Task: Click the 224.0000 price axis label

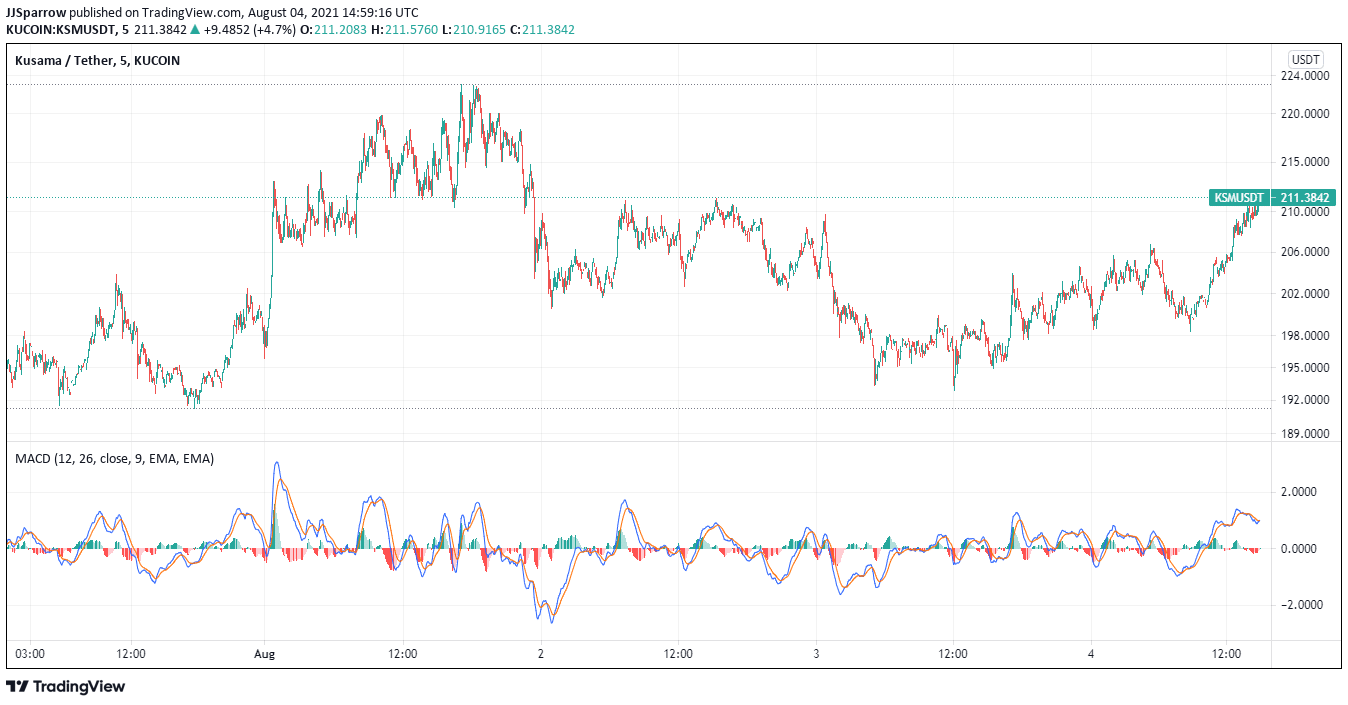Action: 1306,76
